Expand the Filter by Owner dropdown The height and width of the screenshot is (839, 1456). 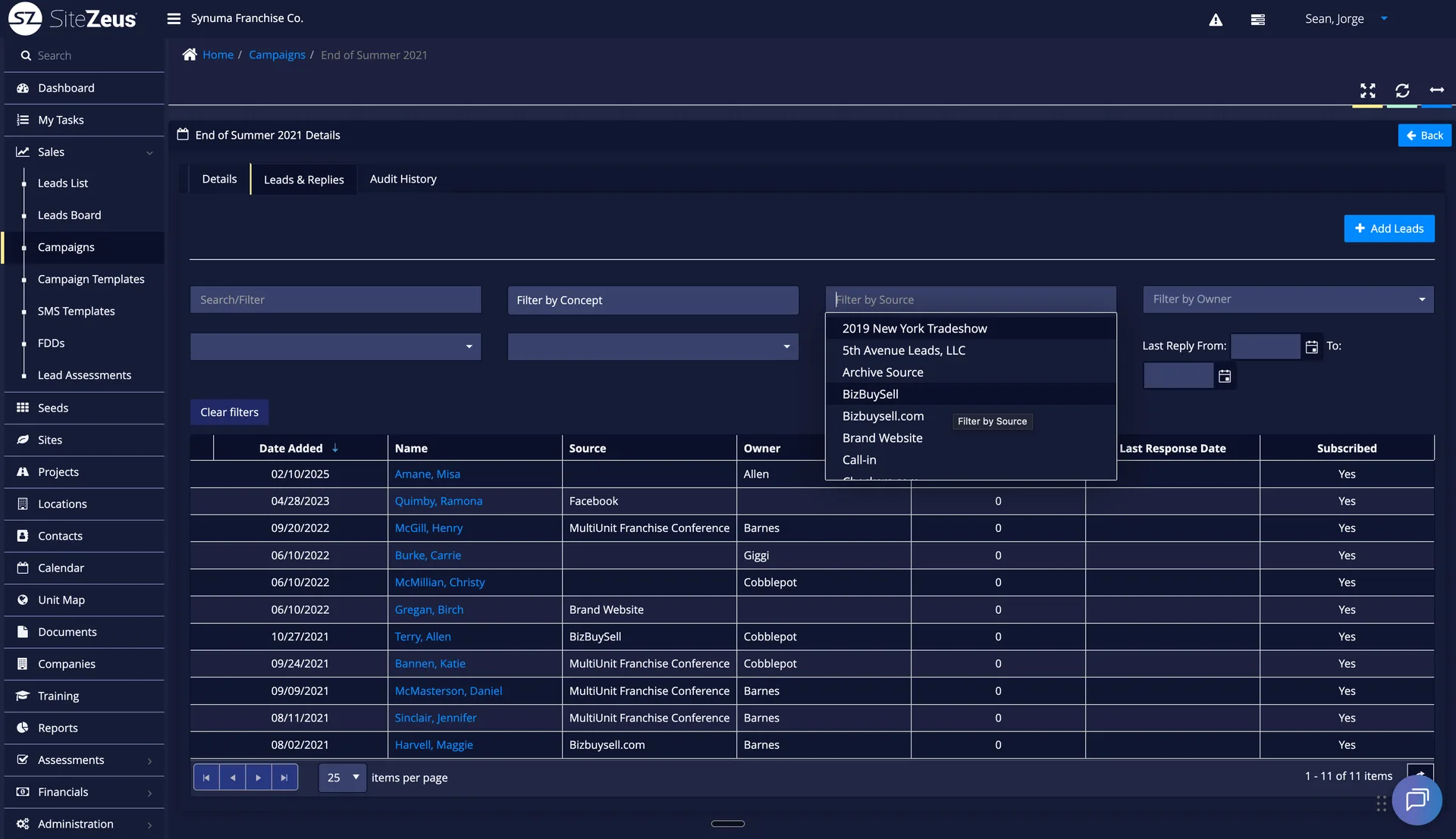[x=1421, y=299]
